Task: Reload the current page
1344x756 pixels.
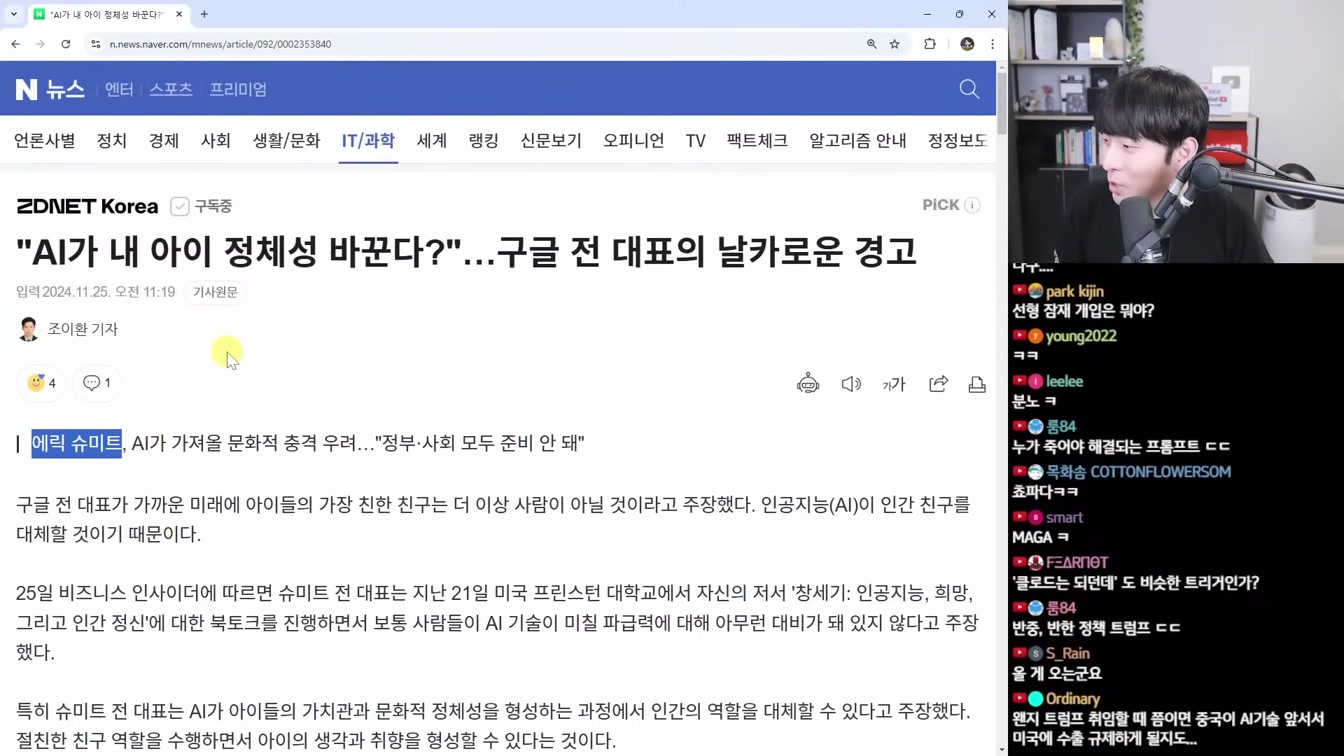Action: [66, 44]
